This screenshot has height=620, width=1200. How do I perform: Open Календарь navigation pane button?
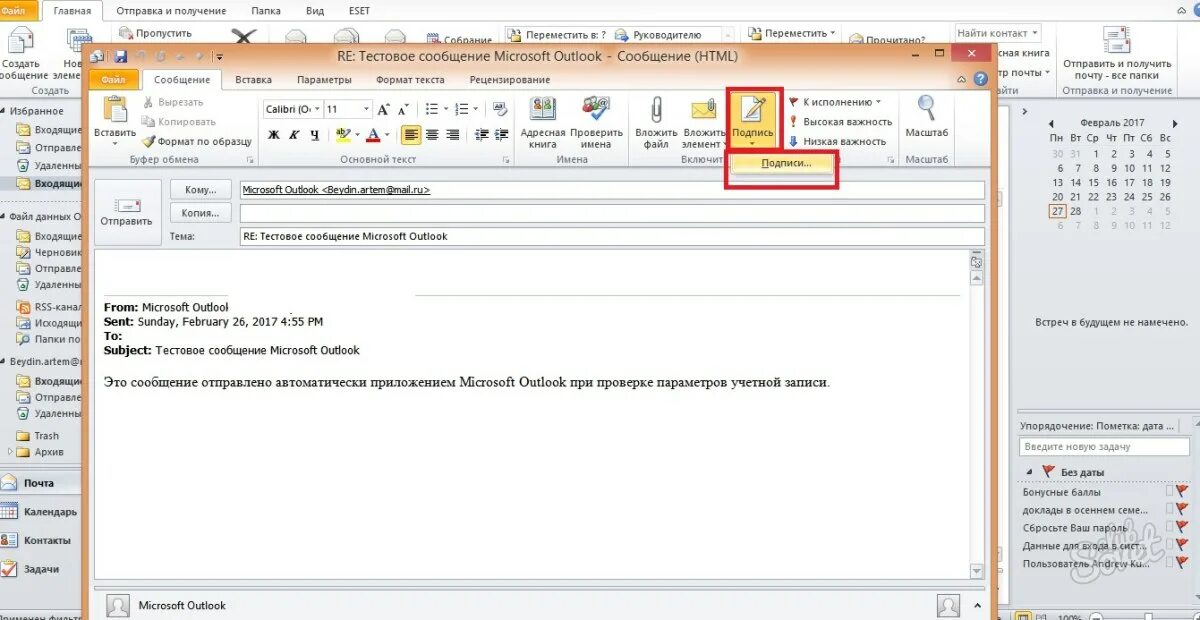point(42,512)
